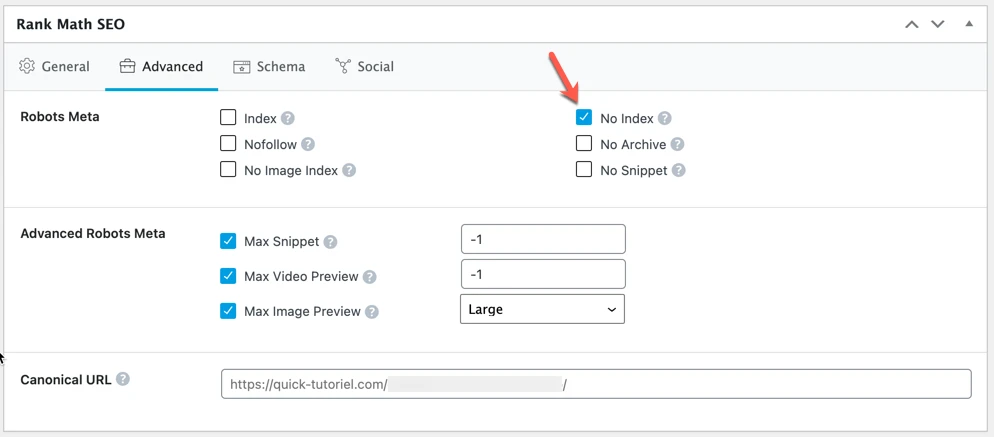Click the Robots Meta label

60,117
